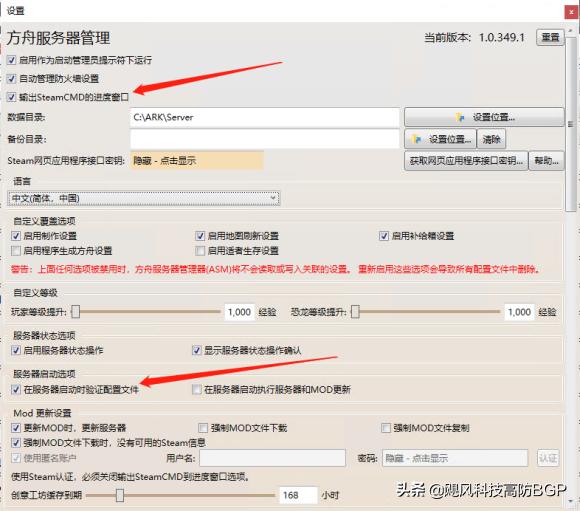580x511 pixels.
Task: Enable 强制MOD文件下载 checkbox
Action: click(203, 428)
